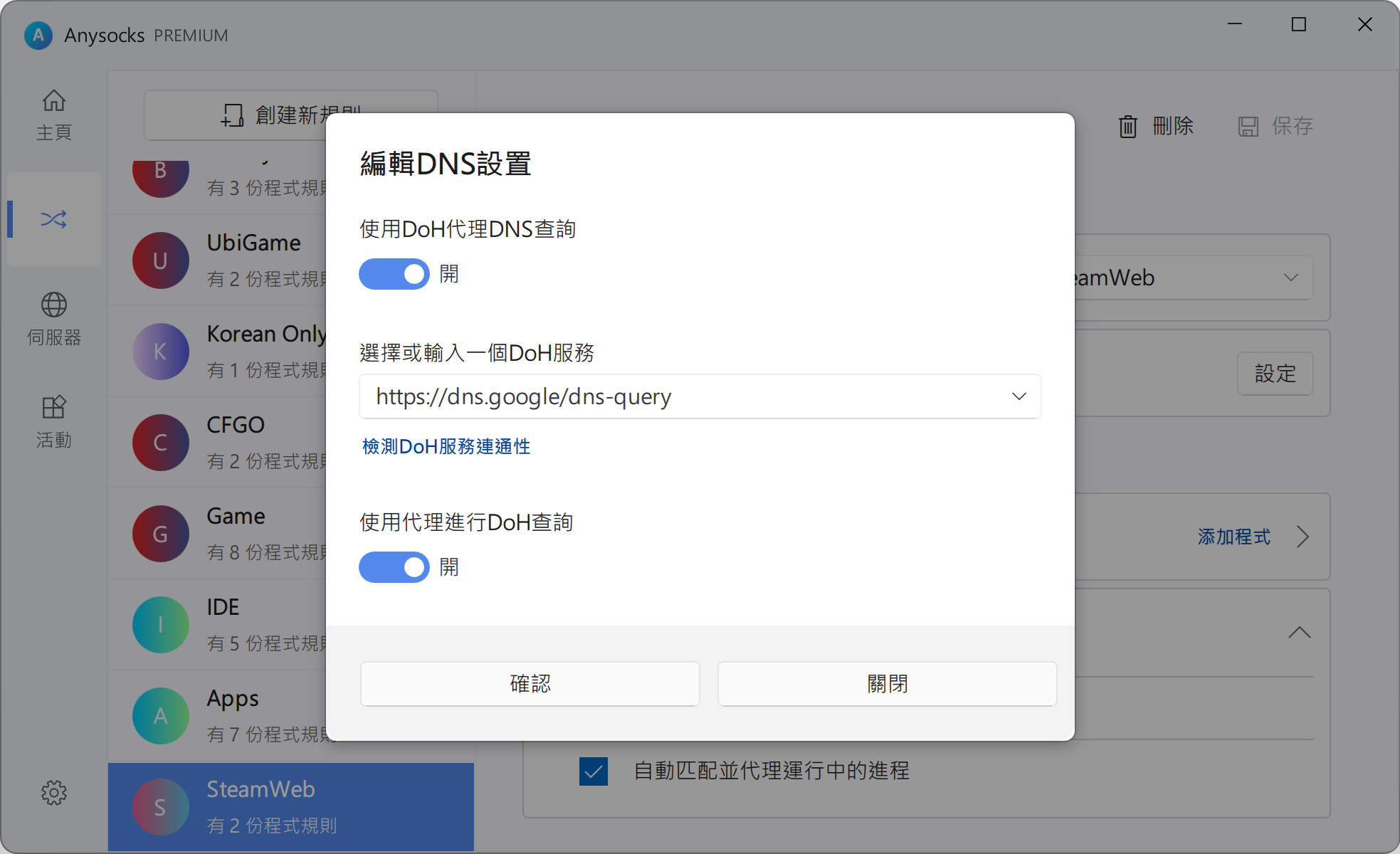1400x854 pixels.
Task: Click the DoH connectivity test link
Action: (446, 446)
